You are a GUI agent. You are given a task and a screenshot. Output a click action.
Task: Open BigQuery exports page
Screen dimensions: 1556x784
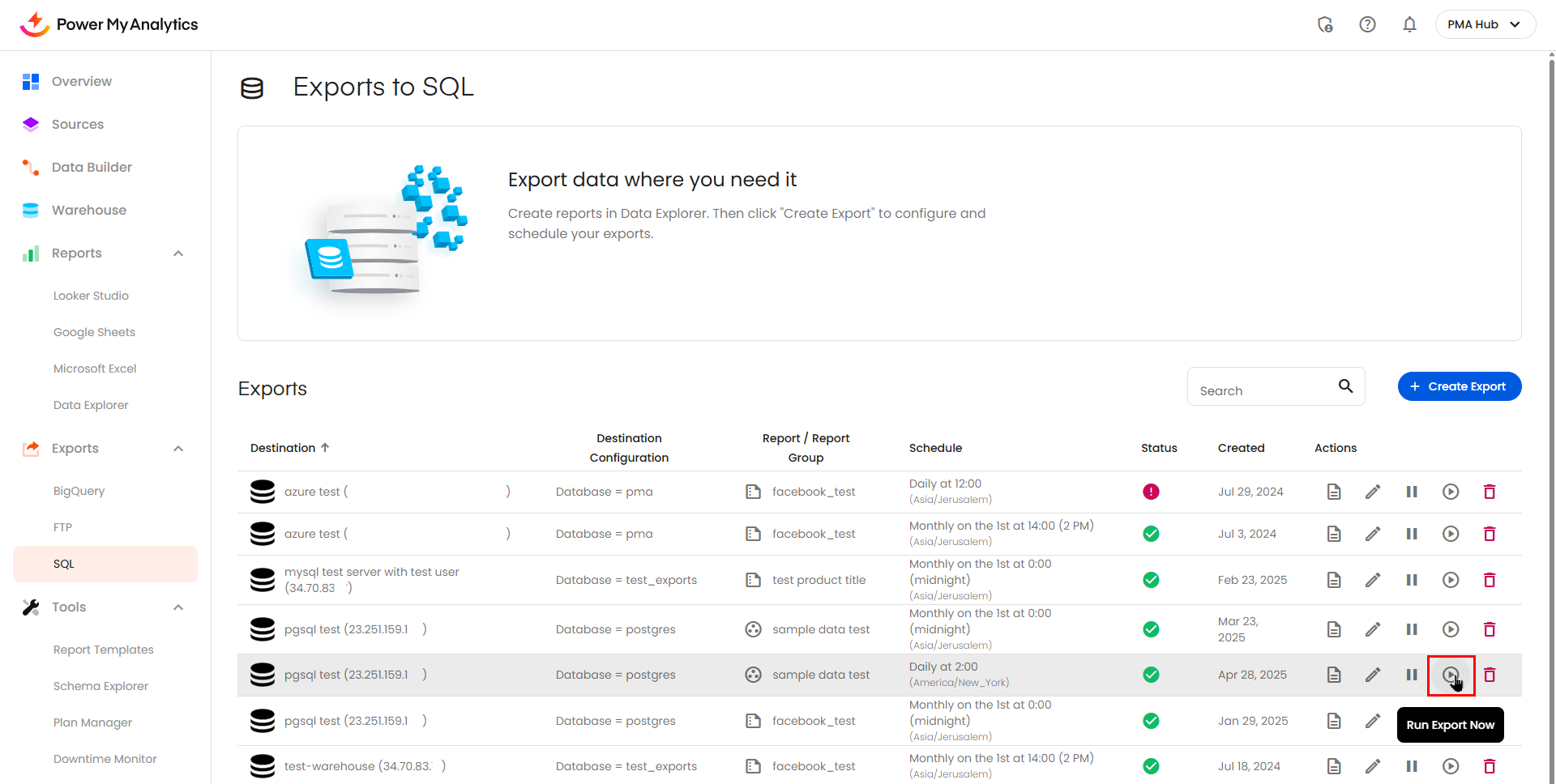pos(79,491)
